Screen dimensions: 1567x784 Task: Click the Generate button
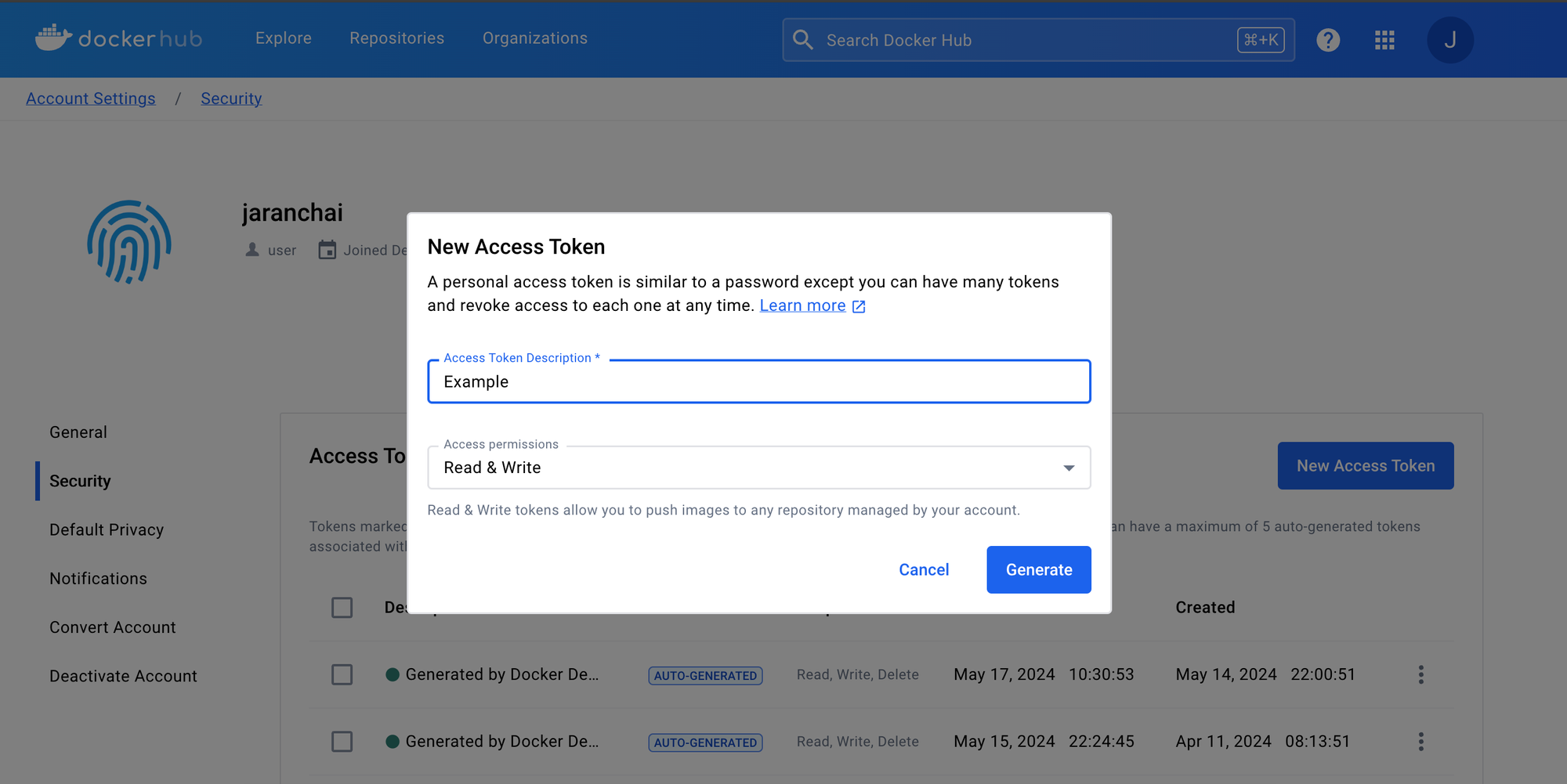[1039, 569]
